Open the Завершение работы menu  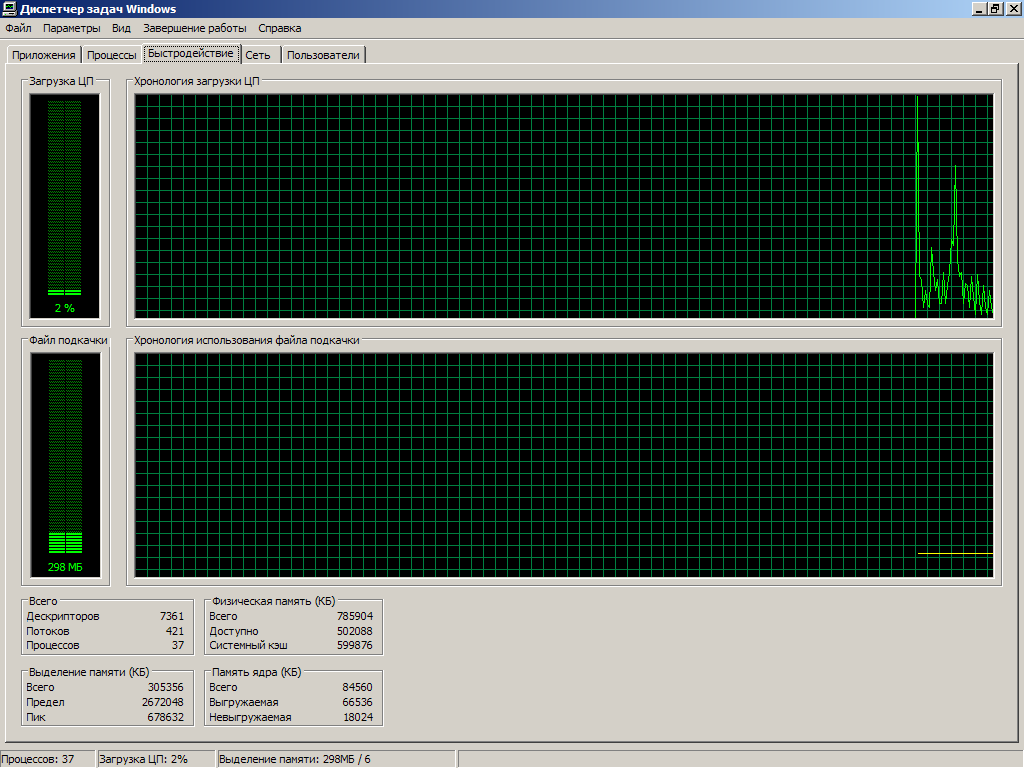[194, 28]
